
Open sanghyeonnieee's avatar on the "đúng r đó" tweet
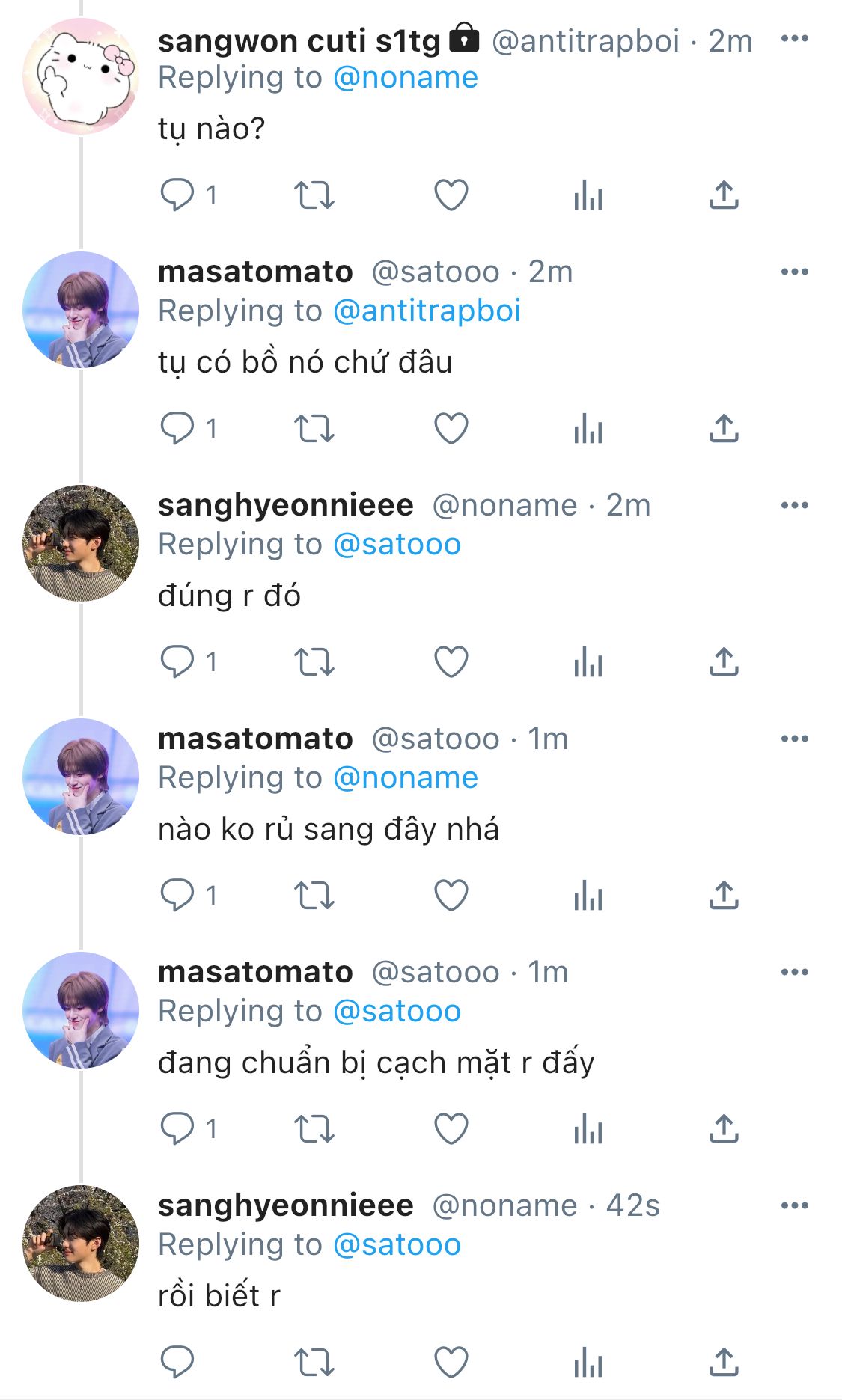pos(81,543)
